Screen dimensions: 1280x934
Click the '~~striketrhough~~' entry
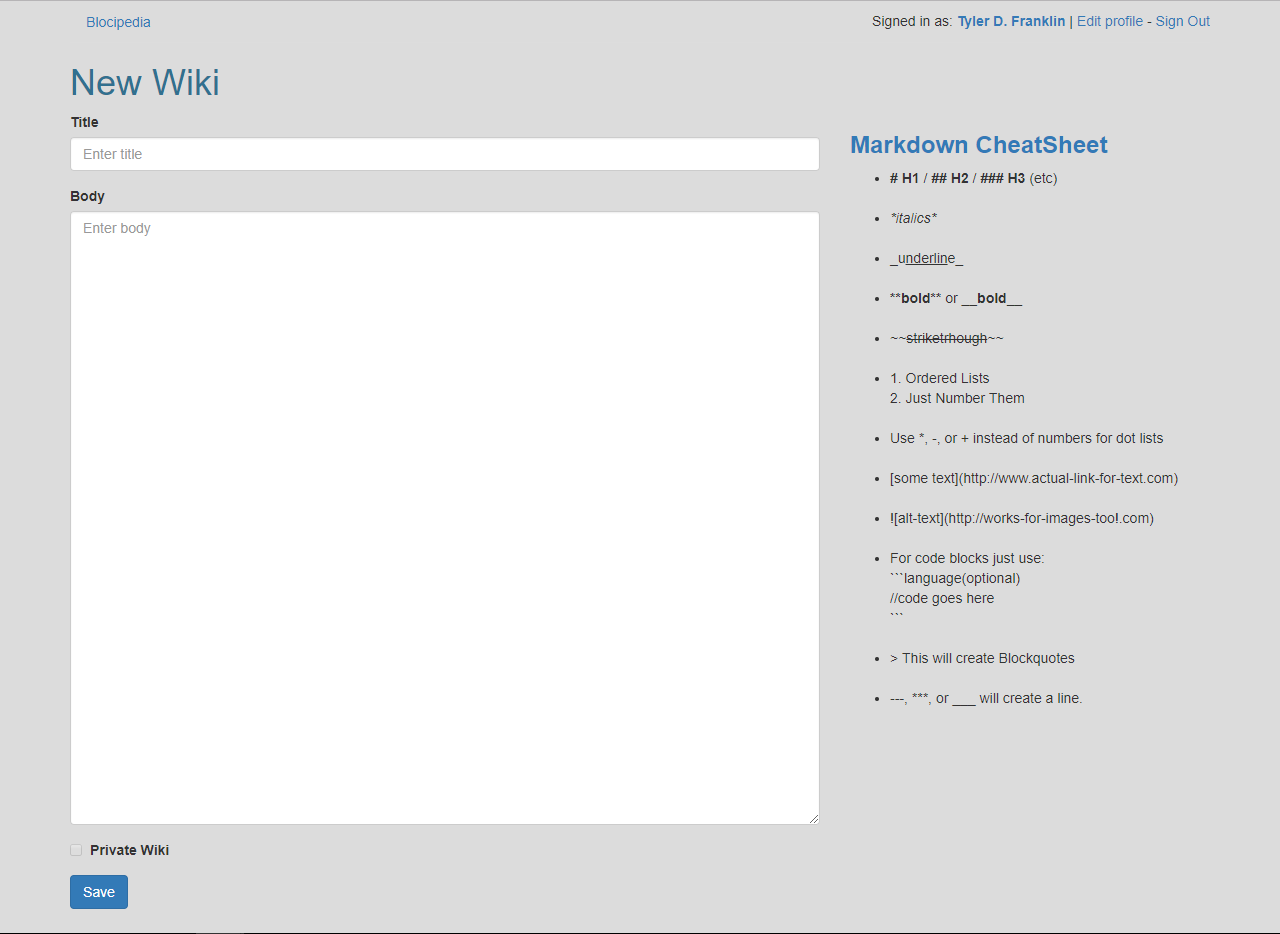click(x=947, y=338)
